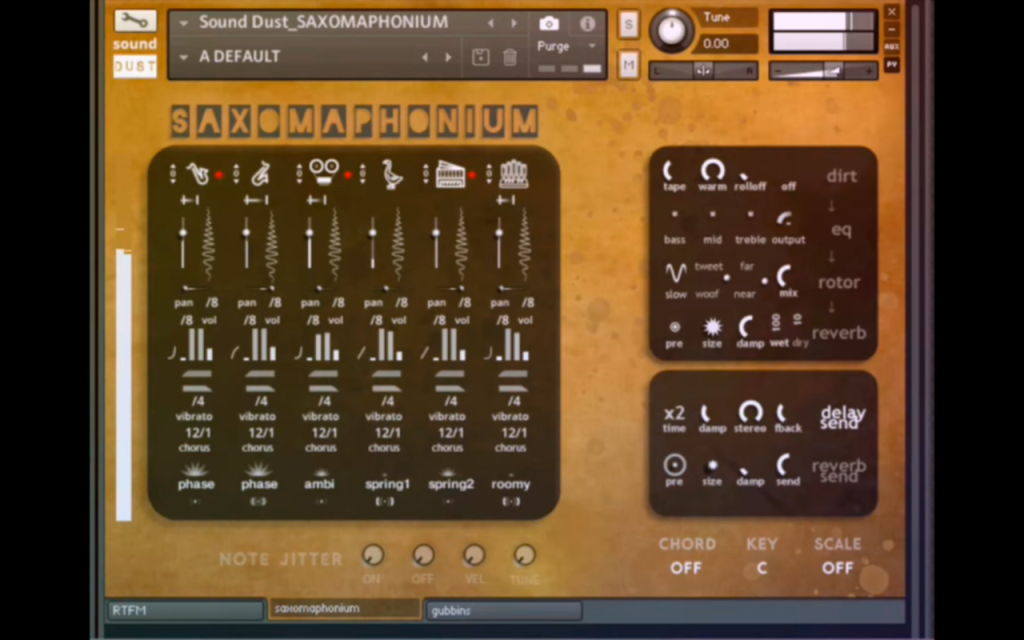Adjust the first channel volume fader

point(184,233)
